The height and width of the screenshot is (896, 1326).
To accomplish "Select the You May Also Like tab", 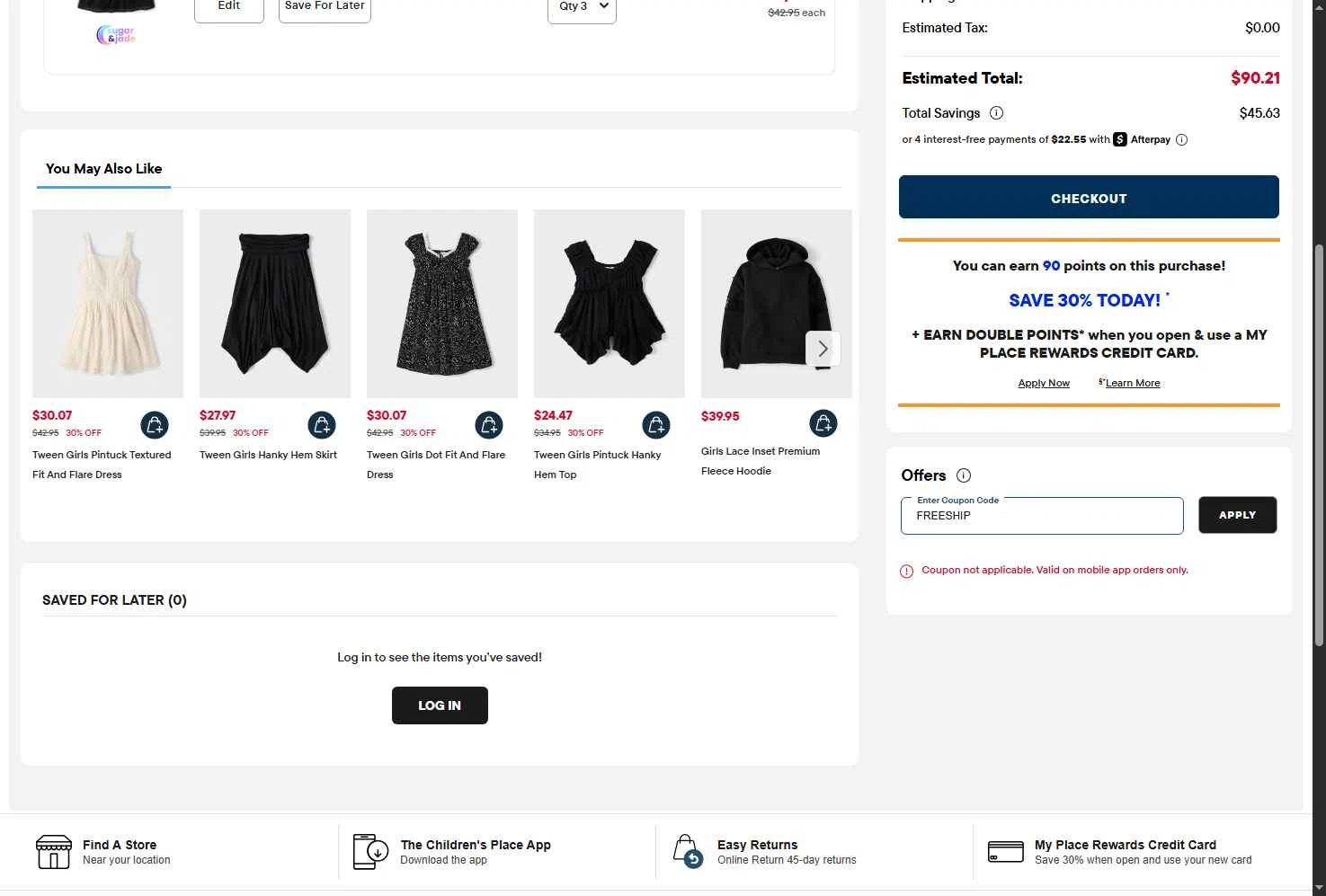I will tap(104, 169).
